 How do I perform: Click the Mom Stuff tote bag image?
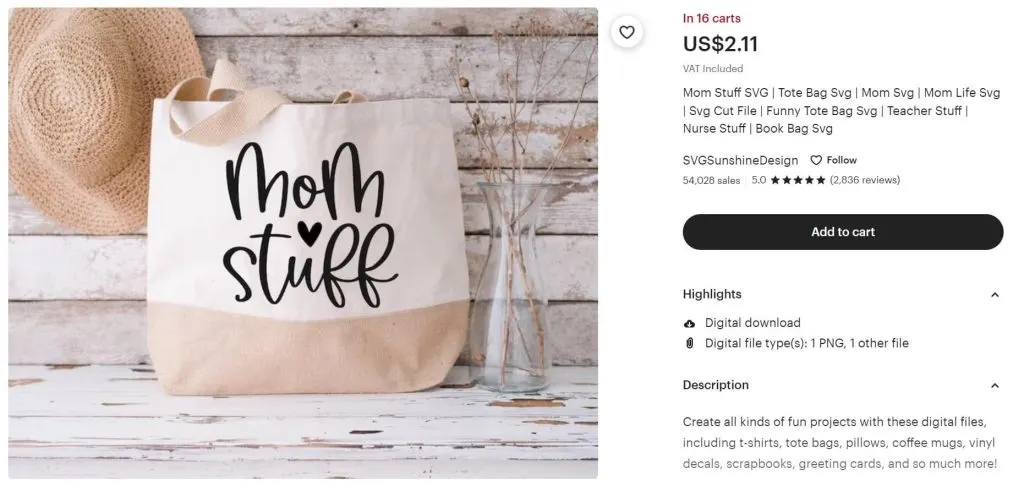(303, 243)
